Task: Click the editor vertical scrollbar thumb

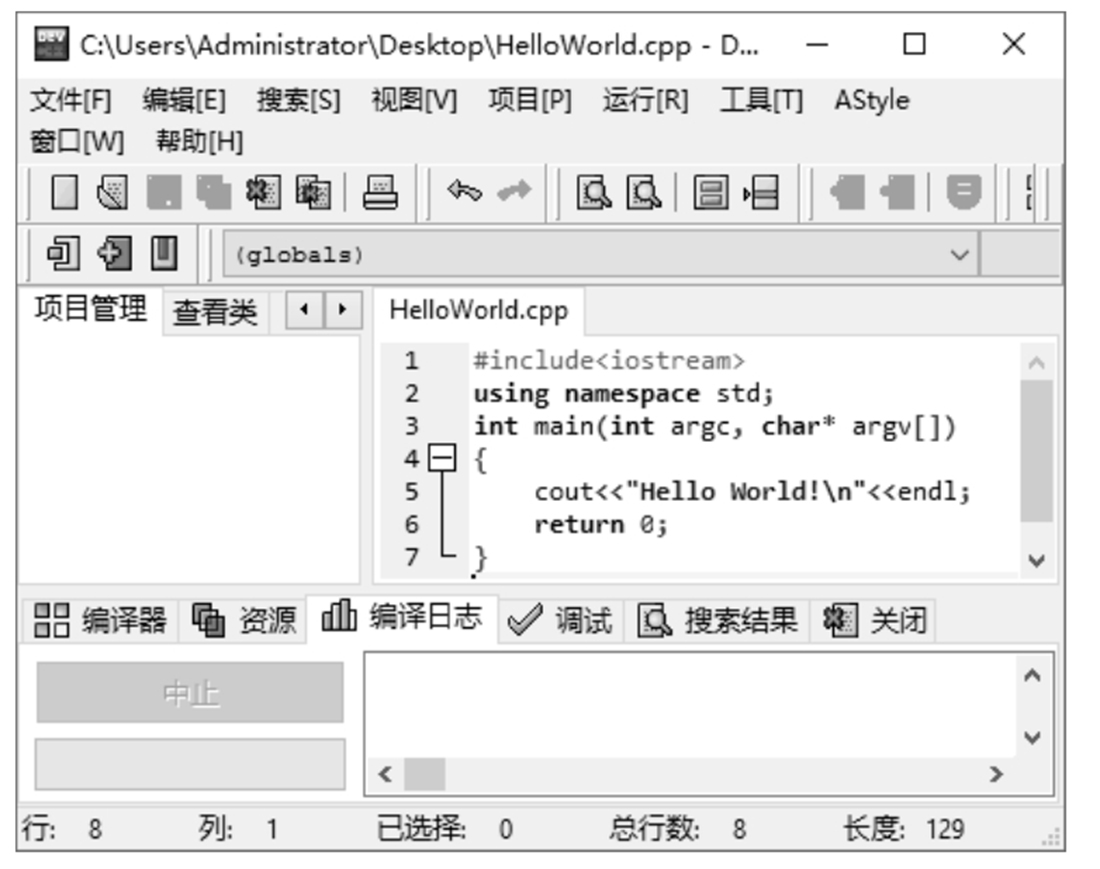Action: coord(1036,451)
